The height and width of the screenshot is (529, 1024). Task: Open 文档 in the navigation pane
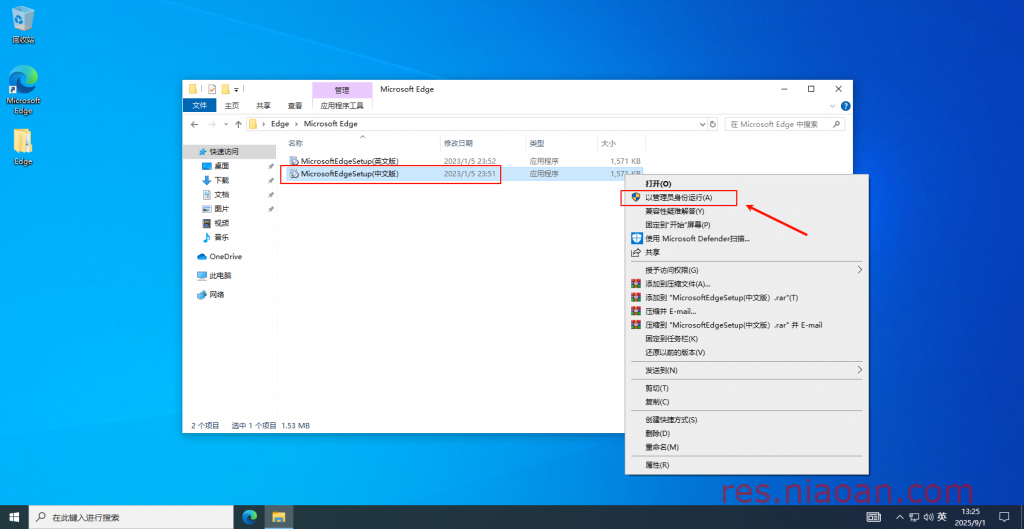tap(222, 195)
